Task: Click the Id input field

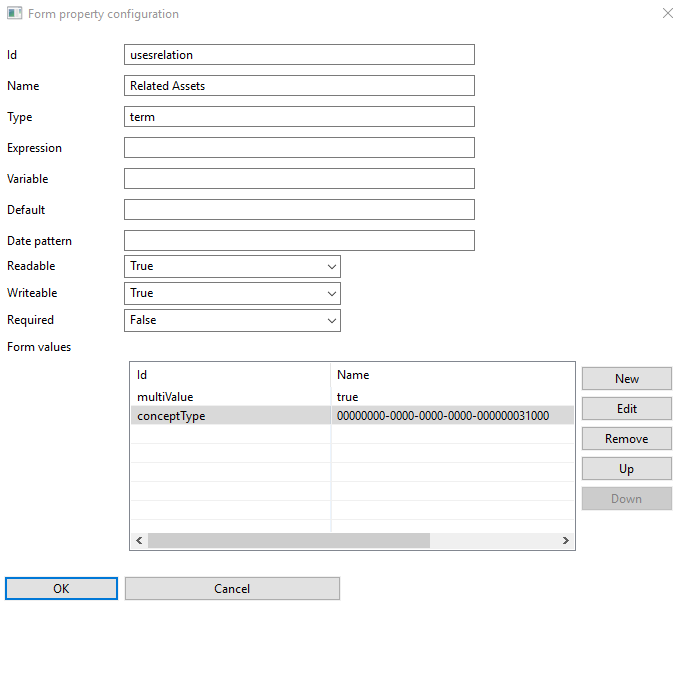Action: coord(298,55)
